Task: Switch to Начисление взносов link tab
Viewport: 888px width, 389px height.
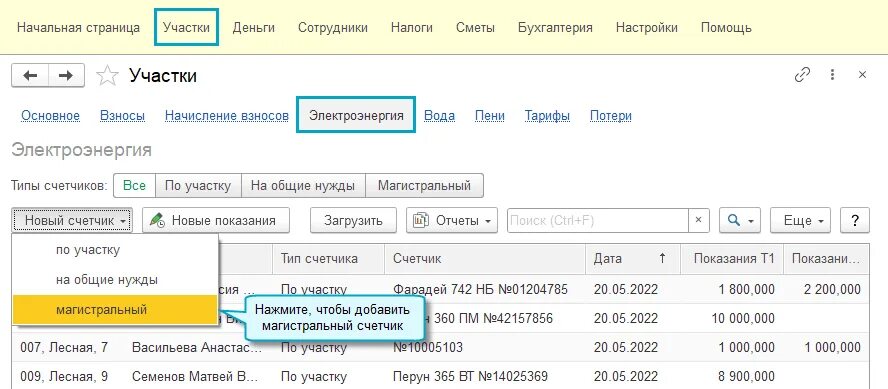Action: [227, 116]
